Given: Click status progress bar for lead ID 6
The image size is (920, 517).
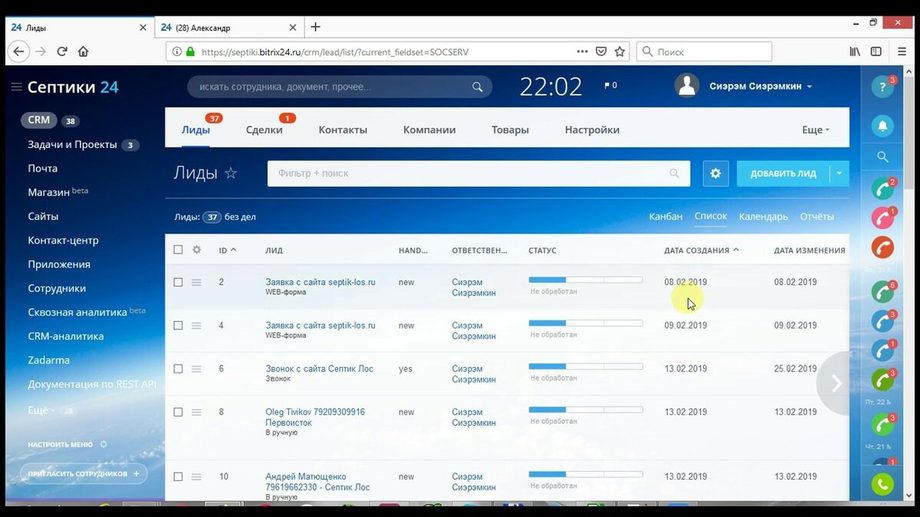Looking at the screenshot, I should tap(586, 367).
